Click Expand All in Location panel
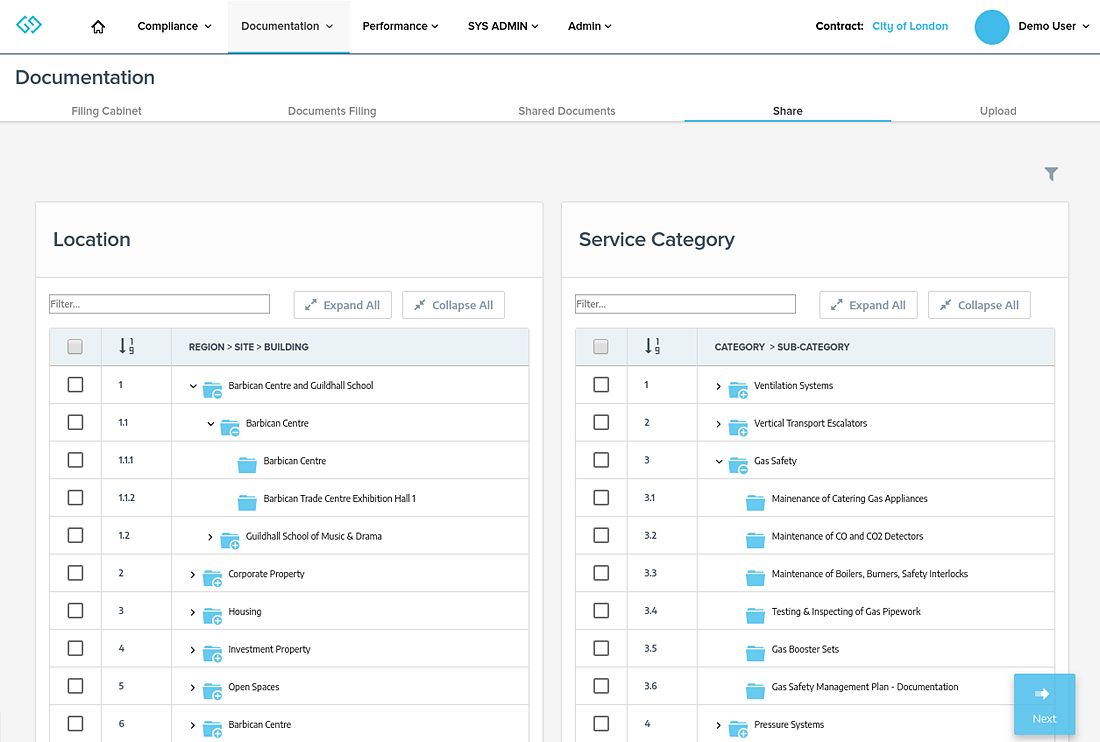Screen dimensions: 1100x742 click(x=342, y=305)
